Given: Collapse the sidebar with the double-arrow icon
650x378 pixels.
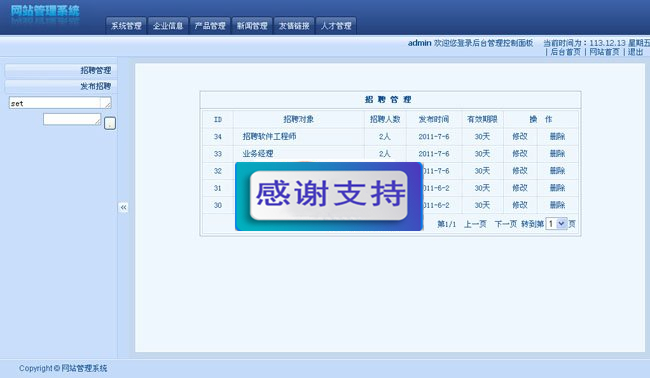Looking at the screenshot, I should tap(124, 207).
